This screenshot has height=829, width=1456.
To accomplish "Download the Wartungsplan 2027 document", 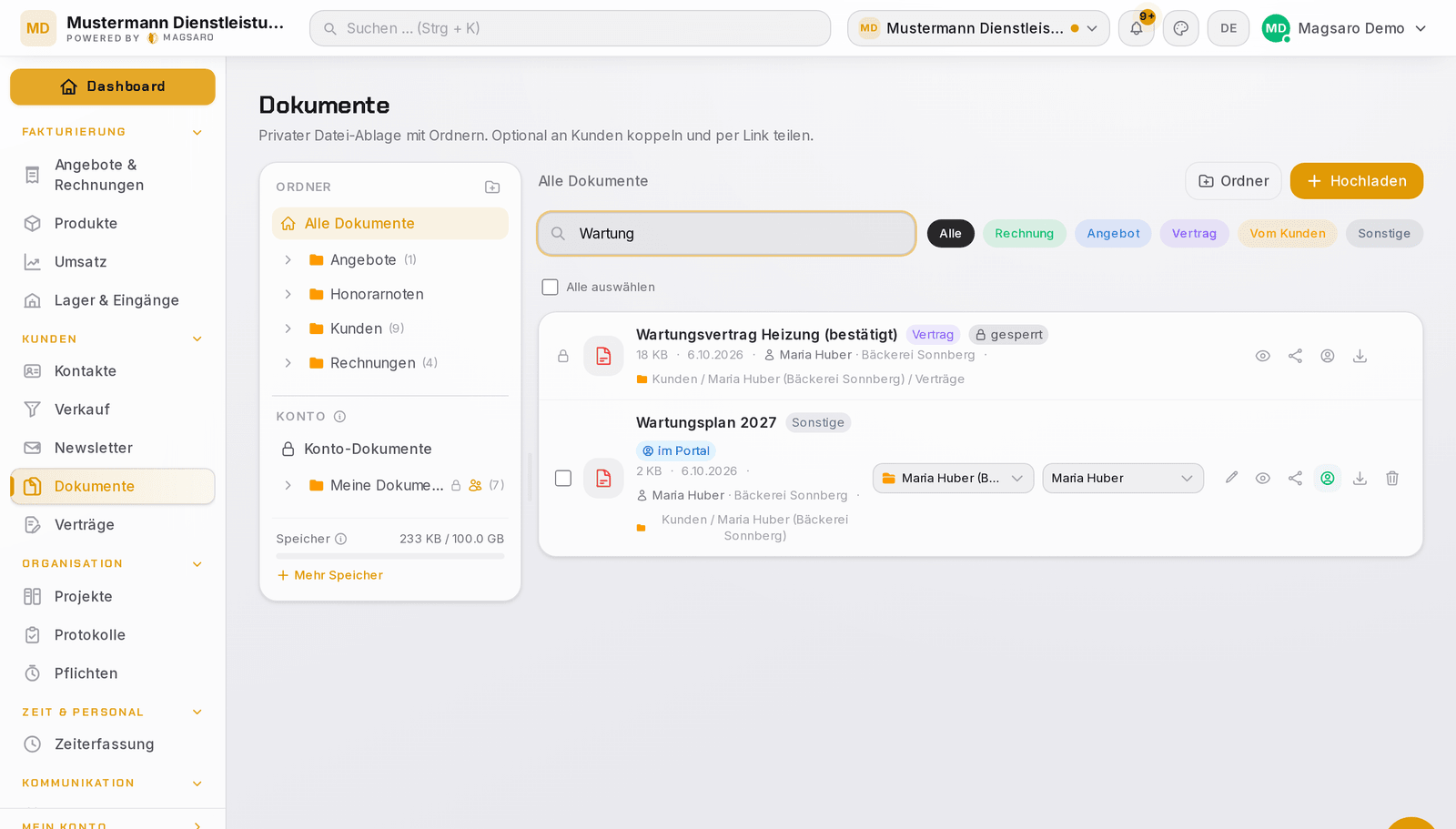I will pyautogui.click(x=1360, y=478).
